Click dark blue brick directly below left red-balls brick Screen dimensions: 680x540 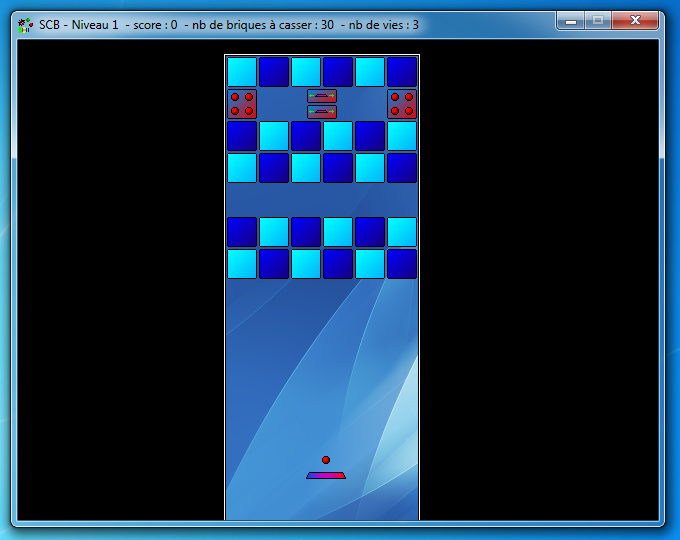(x=242, y=136)
